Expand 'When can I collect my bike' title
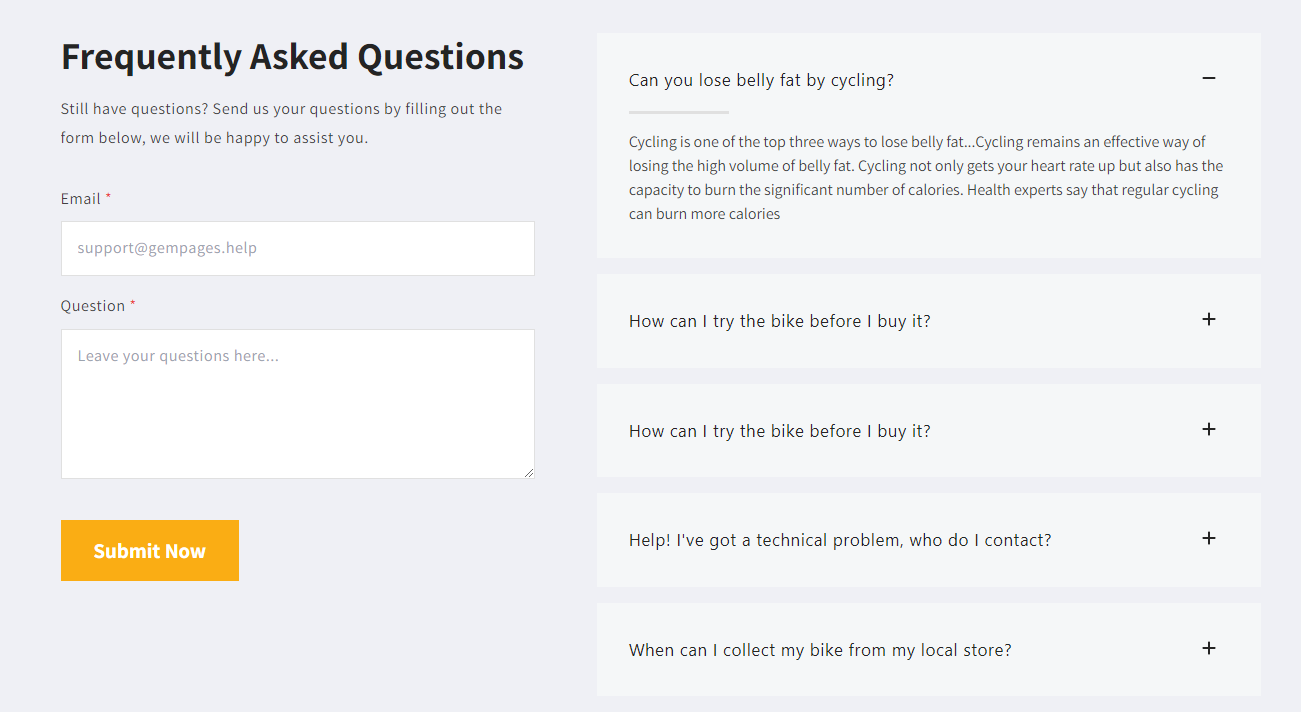 pos(819,650)
